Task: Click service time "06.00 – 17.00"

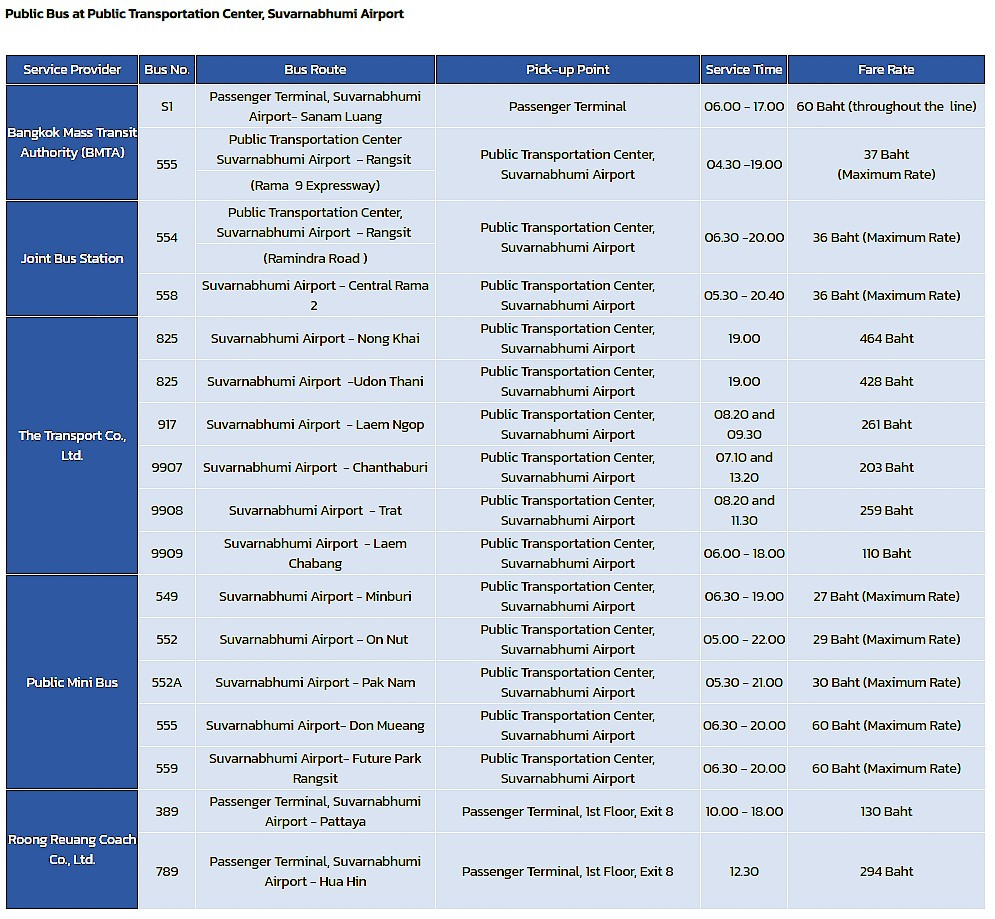Action: 744,107
